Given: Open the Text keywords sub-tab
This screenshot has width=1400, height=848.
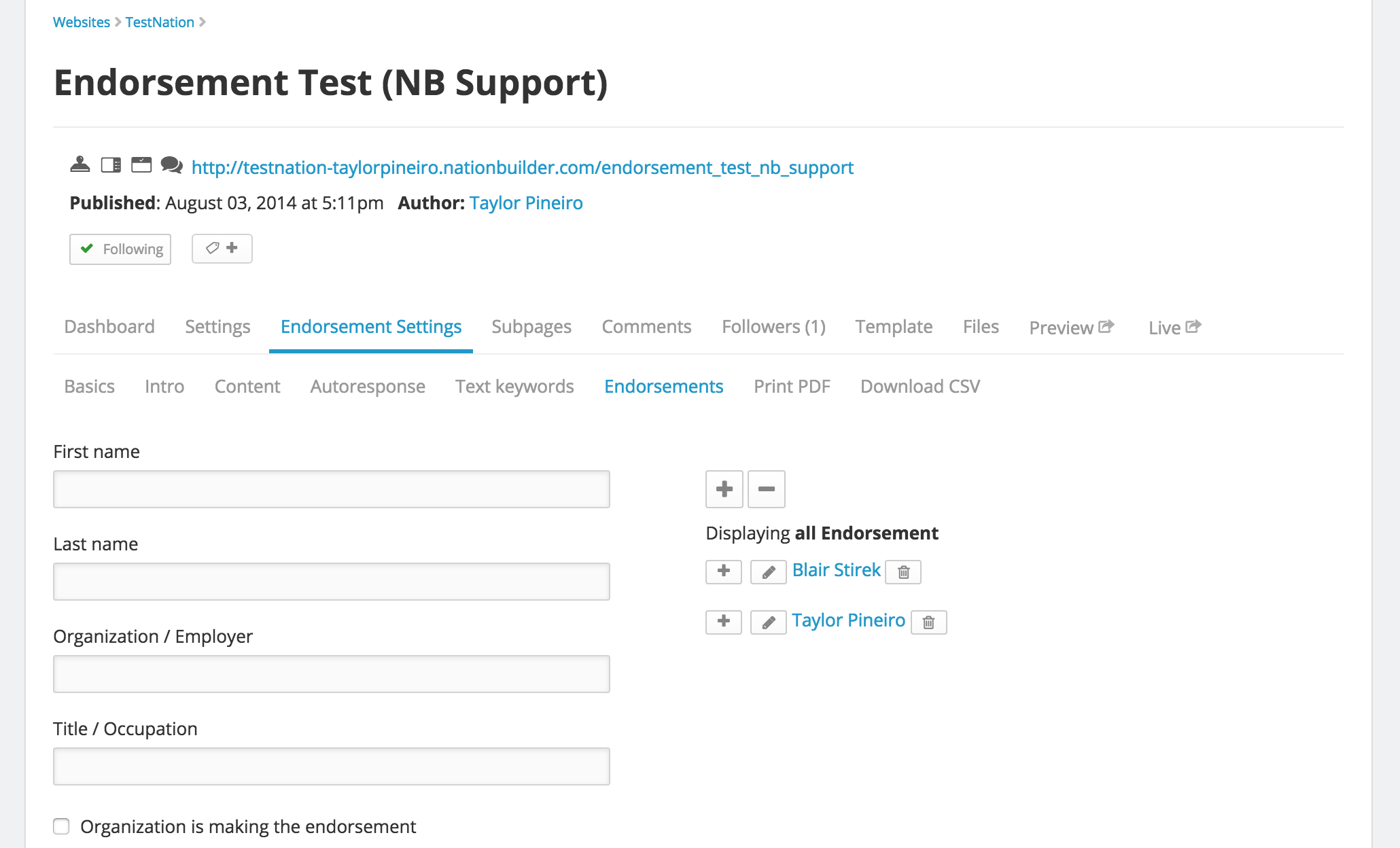Looking at the screenshot, I should [x=514, y=387].
